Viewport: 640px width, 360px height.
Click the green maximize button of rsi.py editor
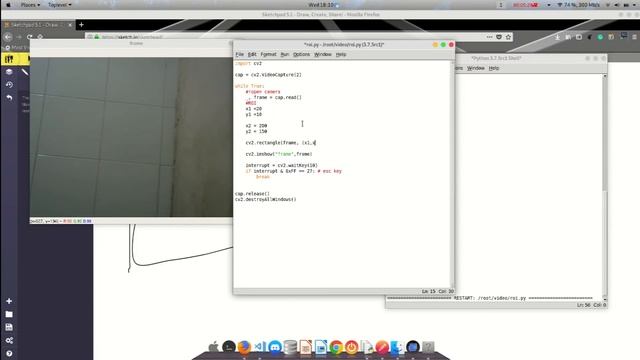tap(443, 44)
